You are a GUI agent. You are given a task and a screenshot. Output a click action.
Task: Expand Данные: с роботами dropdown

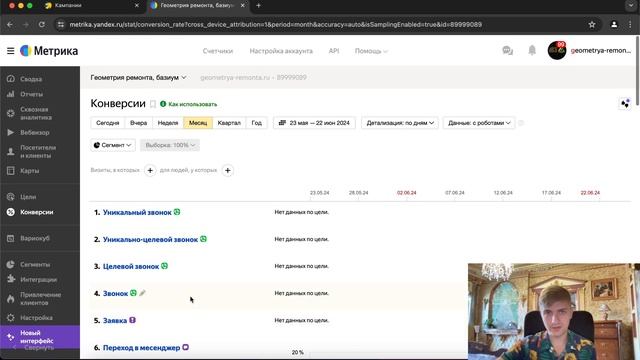tap(479, 123)
